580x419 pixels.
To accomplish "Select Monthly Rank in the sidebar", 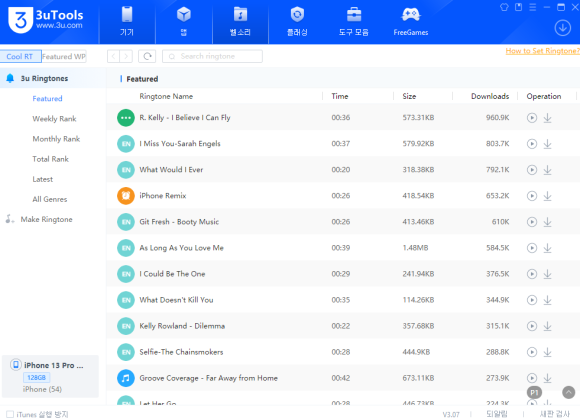I will [56, 139].
